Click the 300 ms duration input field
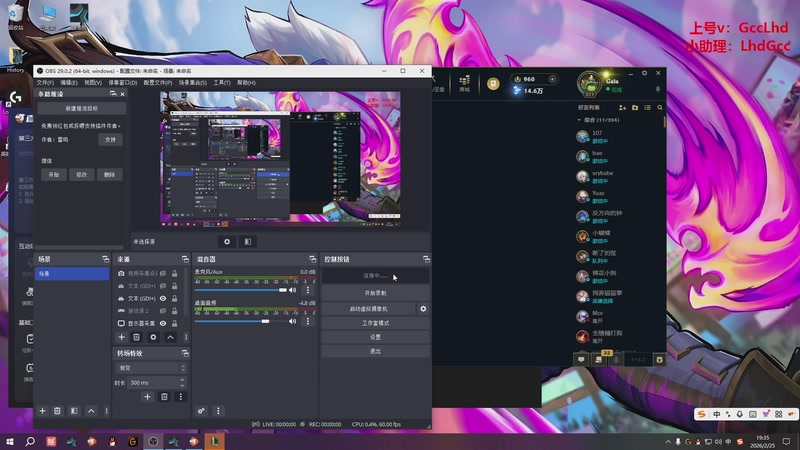Screen dimensions: 800x450 153,383
